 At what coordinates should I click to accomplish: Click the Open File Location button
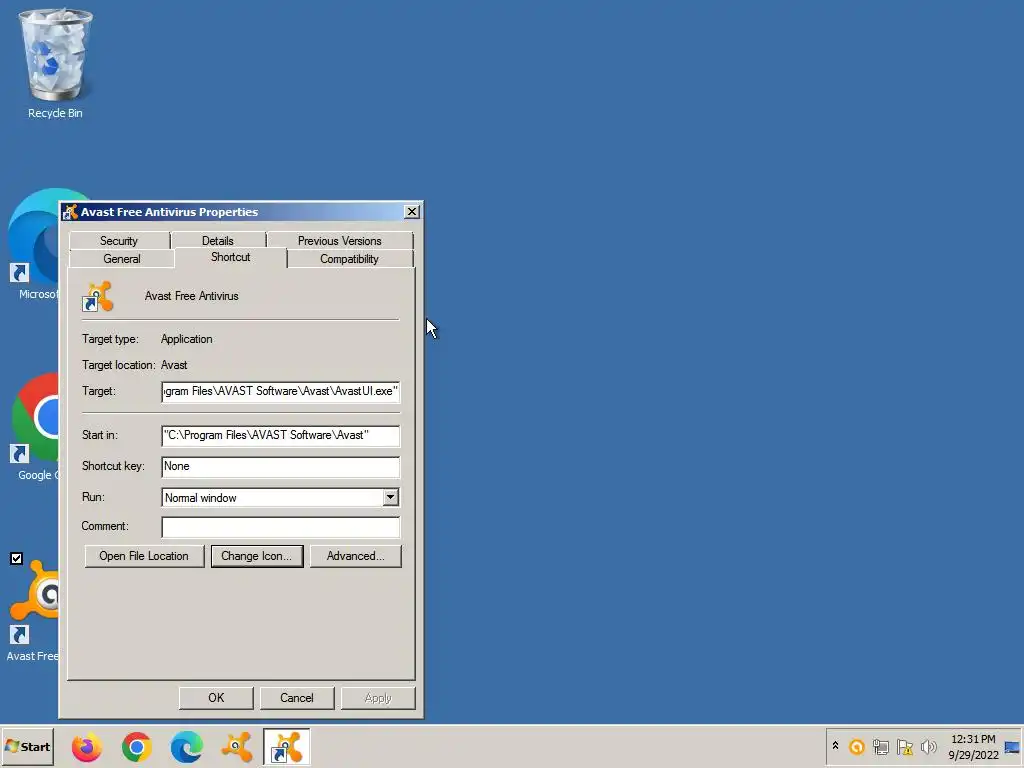pyautogui.click(x=144, y=556)
